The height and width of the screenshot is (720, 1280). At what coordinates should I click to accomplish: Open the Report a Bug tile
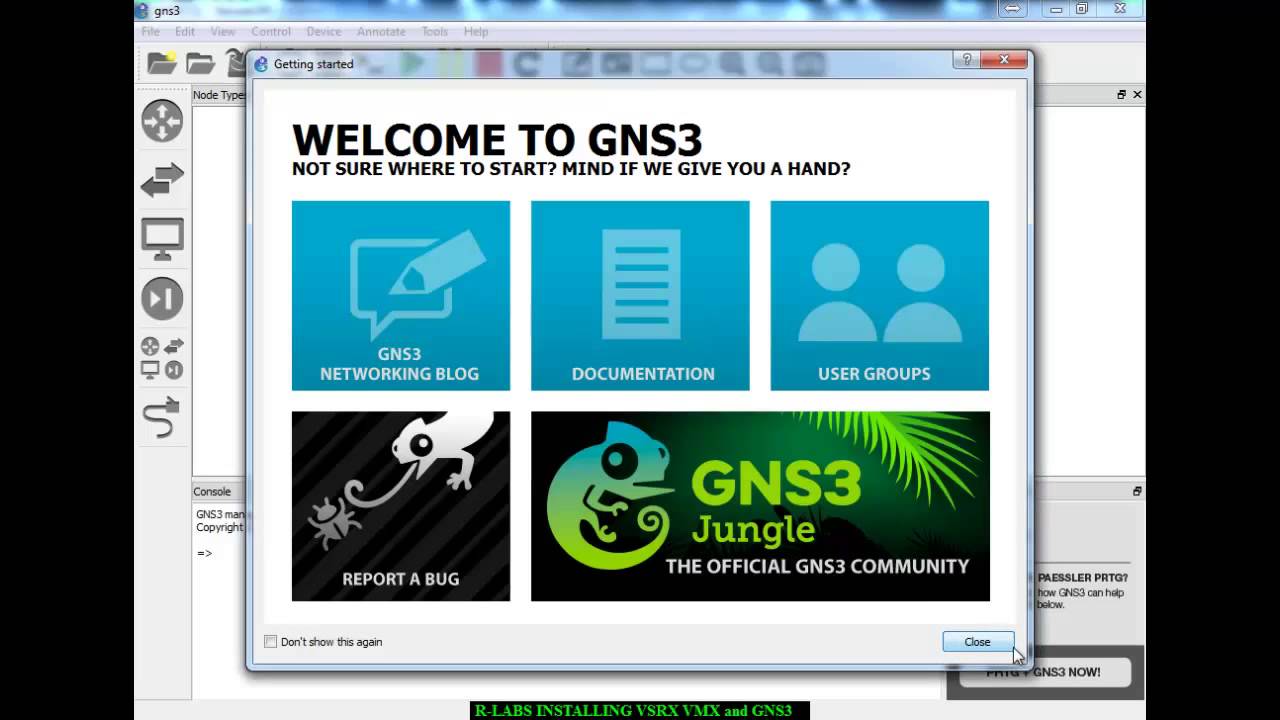(400, 506)
